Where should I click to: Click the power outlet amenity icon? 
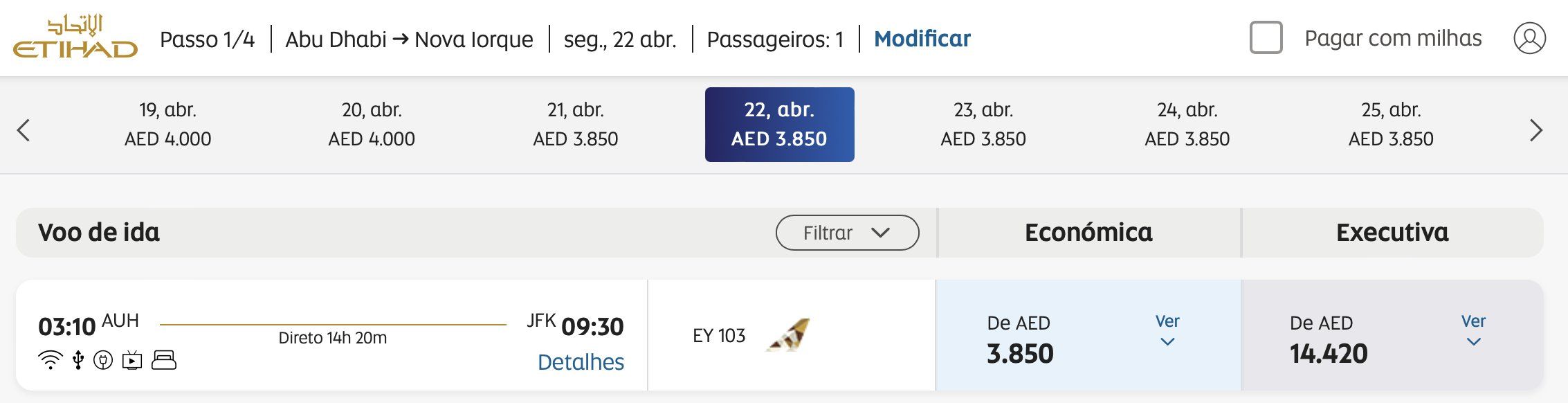coord(103,360)
